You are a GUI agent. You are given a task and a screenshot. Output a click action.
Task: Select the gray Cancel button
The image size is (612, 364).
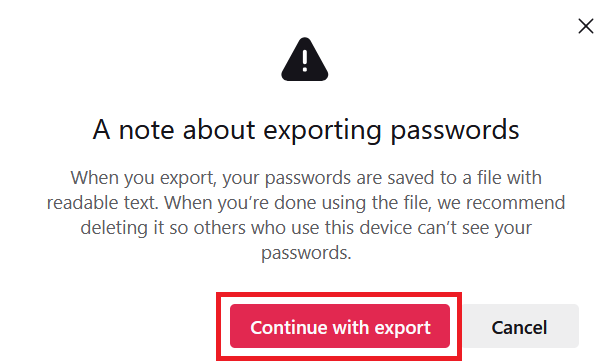click(520, 326)
